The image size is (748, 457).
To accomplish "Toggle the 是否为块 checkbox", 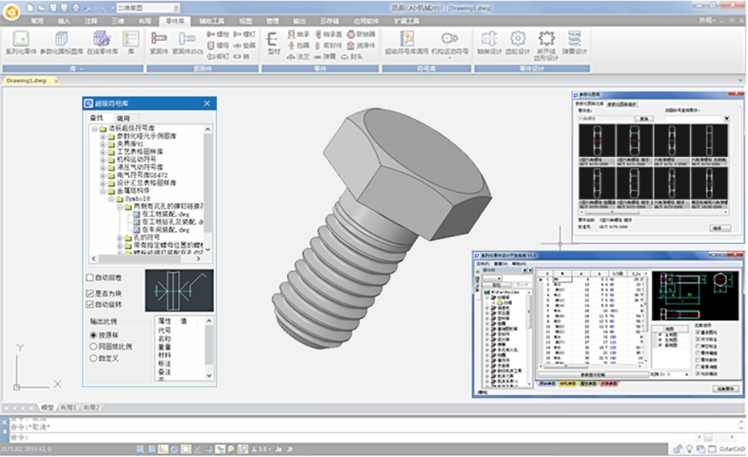I will [90, 292].
